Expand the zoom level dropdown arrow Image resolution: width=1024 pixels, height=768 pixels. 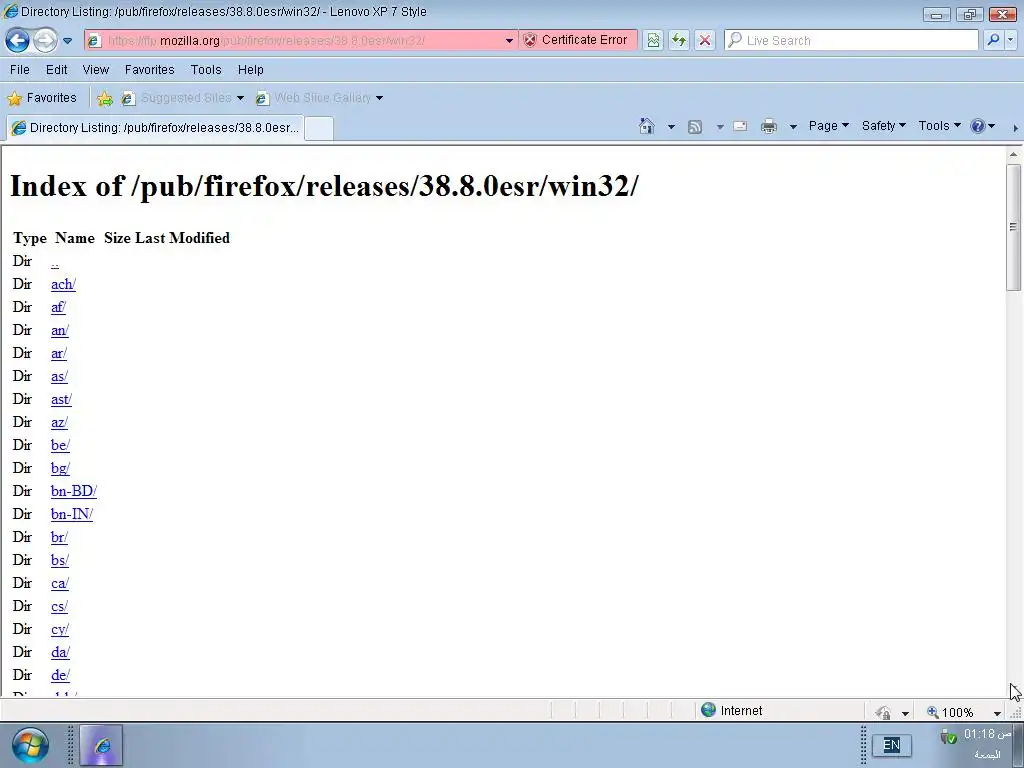(x=997, y=713)
